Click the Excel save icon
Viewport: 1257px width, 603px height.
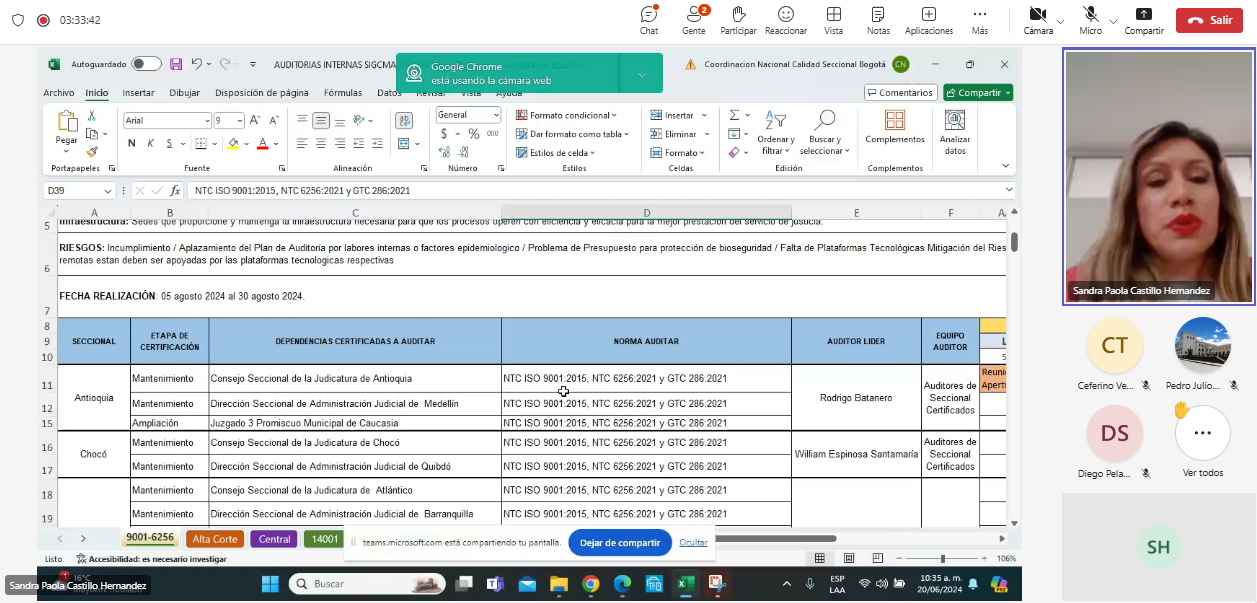(176, 64)
